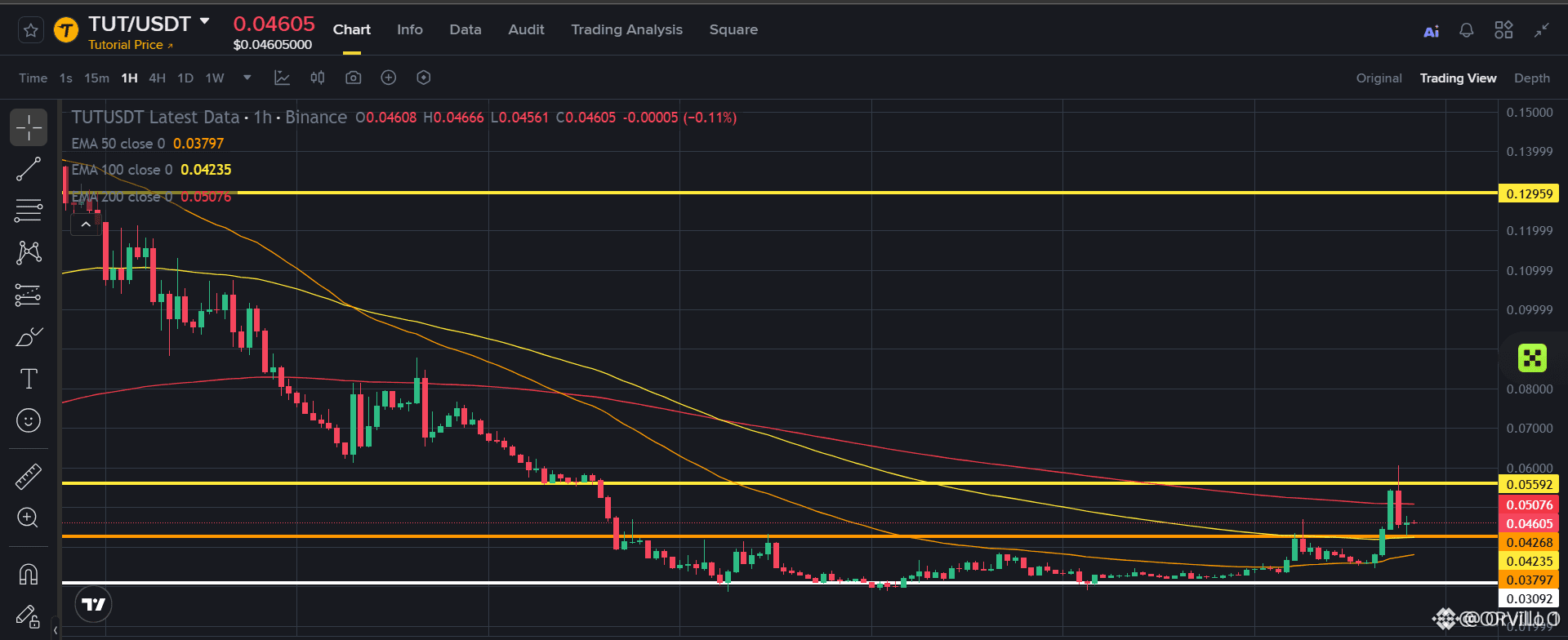The image size is (1568, 640).
Task: Switch to Depth chart view
Action: click(x=1531, y=78)
